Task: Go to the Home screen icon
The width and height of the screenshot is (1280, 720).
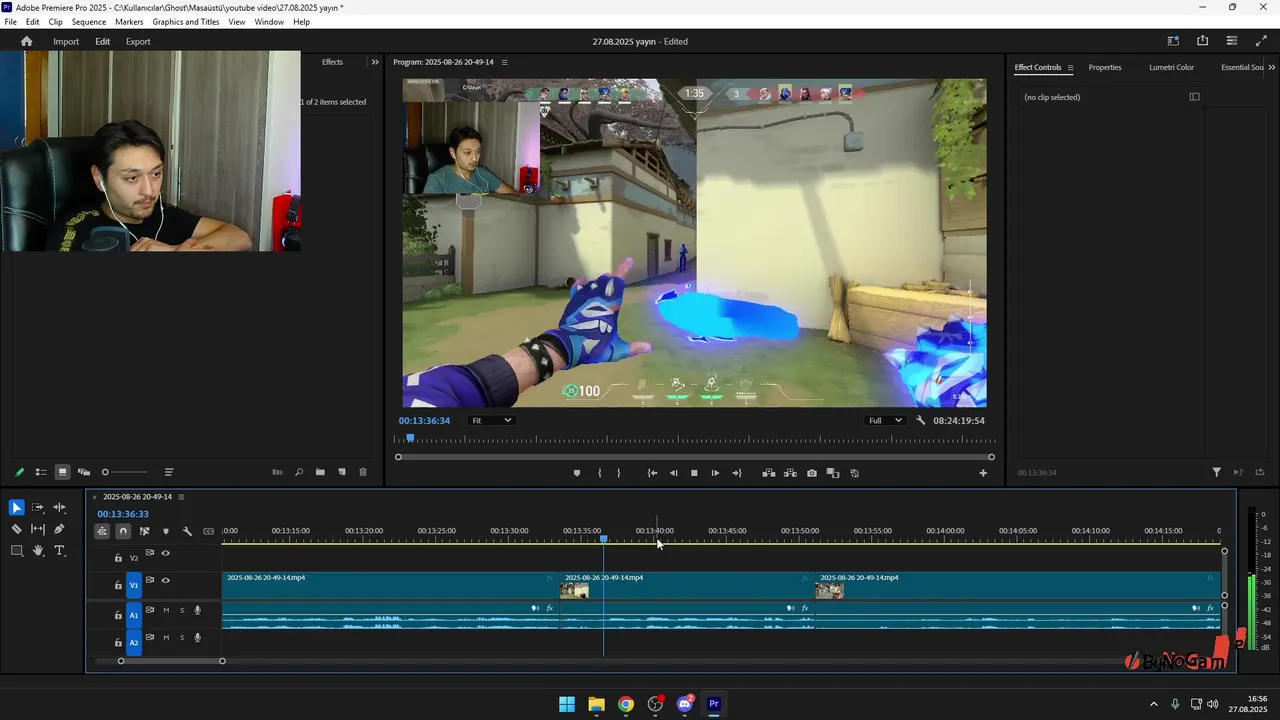Action: 26,42
